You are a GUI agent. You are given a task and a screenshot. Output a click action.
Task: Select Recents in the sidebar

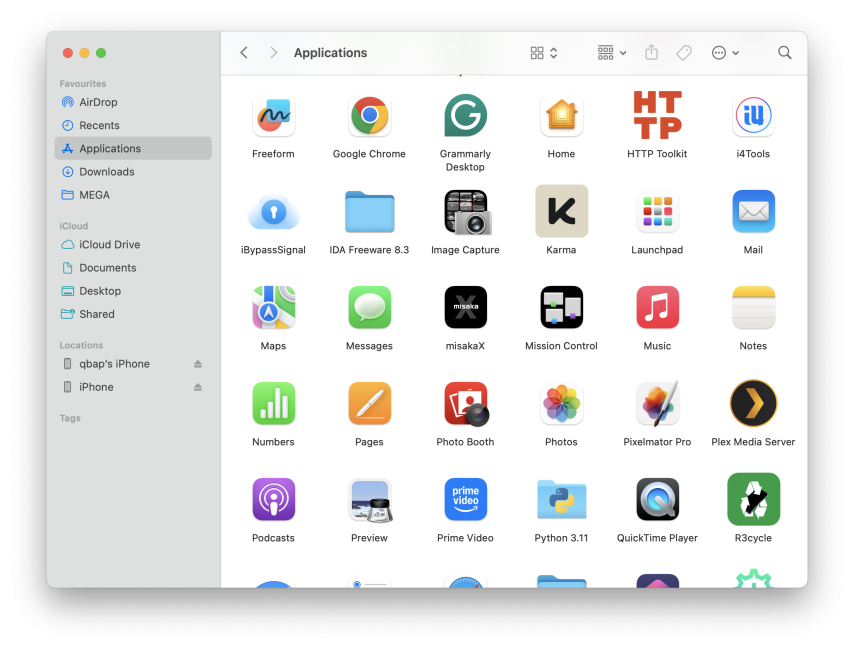click(133, 125)
